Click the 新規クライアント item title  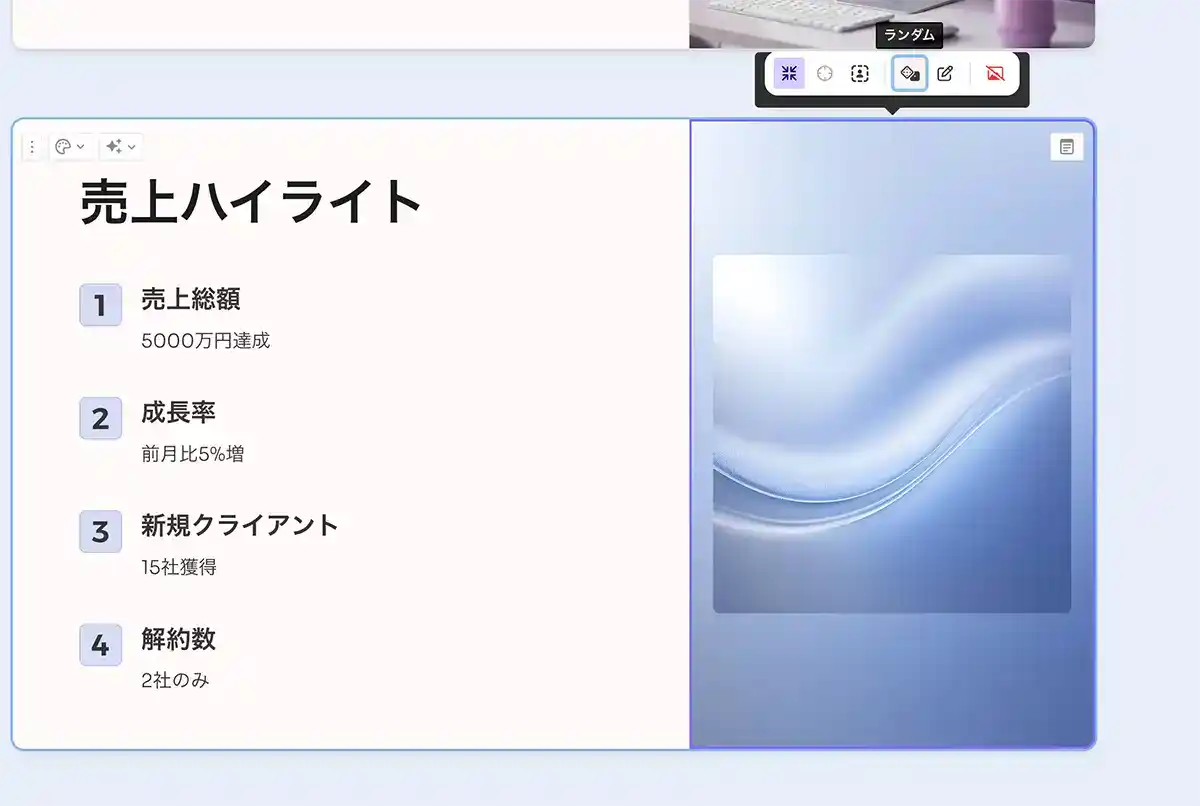tap(240, 525)
